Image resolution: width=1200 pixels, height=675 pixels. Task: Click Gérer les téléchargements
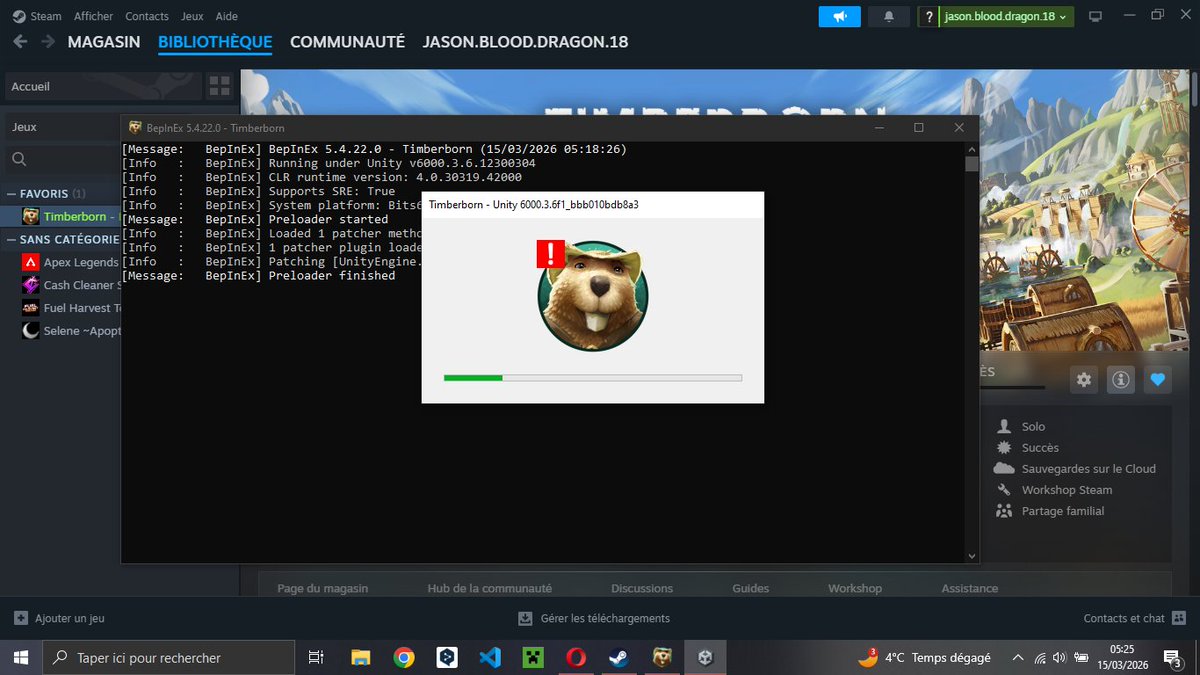click(594, 619)
